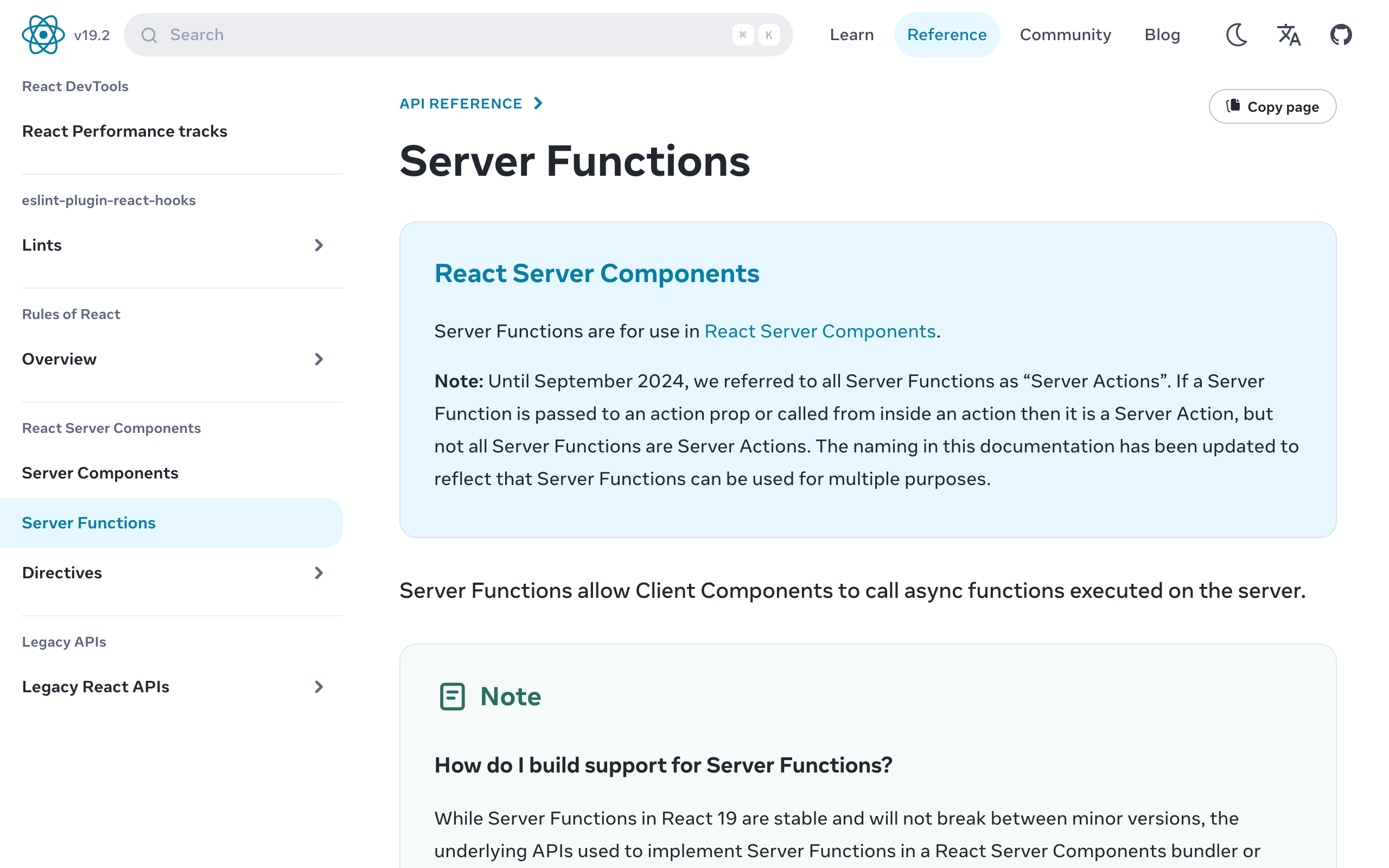1389x868 pixels.
Task: Expand the Overview sidebar section
Action: [x=172, y=359]
